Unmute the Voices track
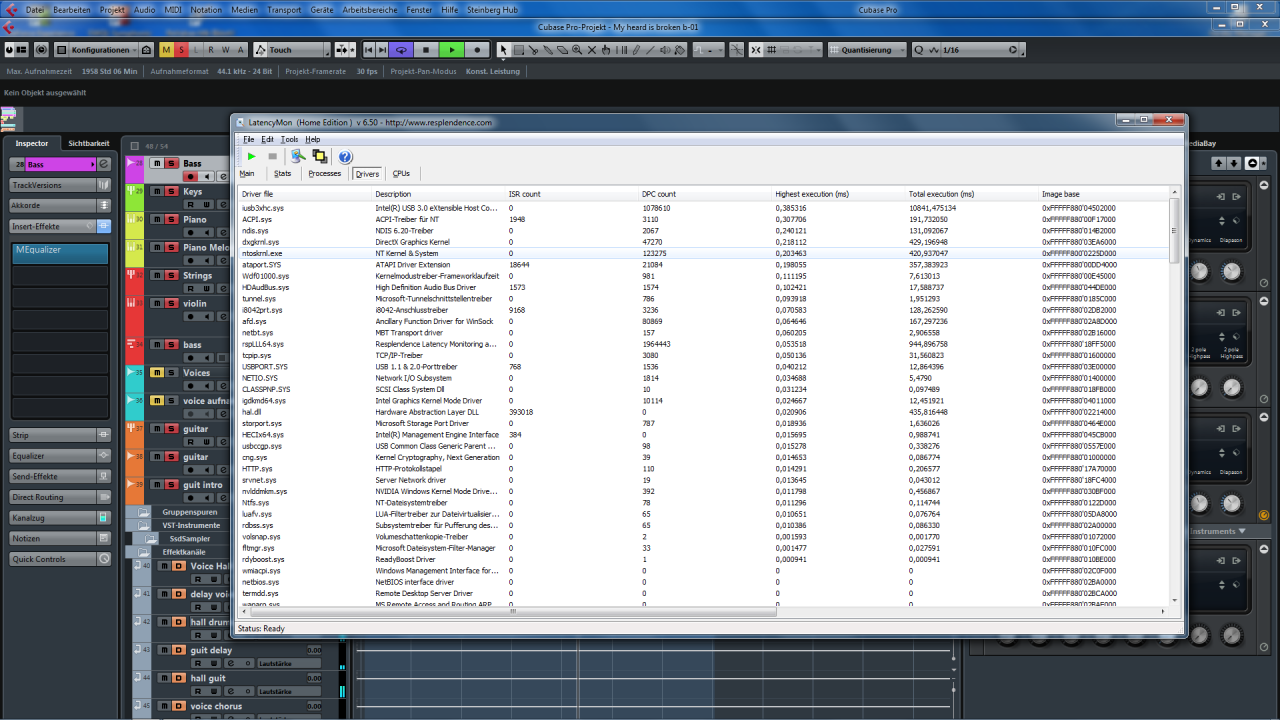 [157, 373]
